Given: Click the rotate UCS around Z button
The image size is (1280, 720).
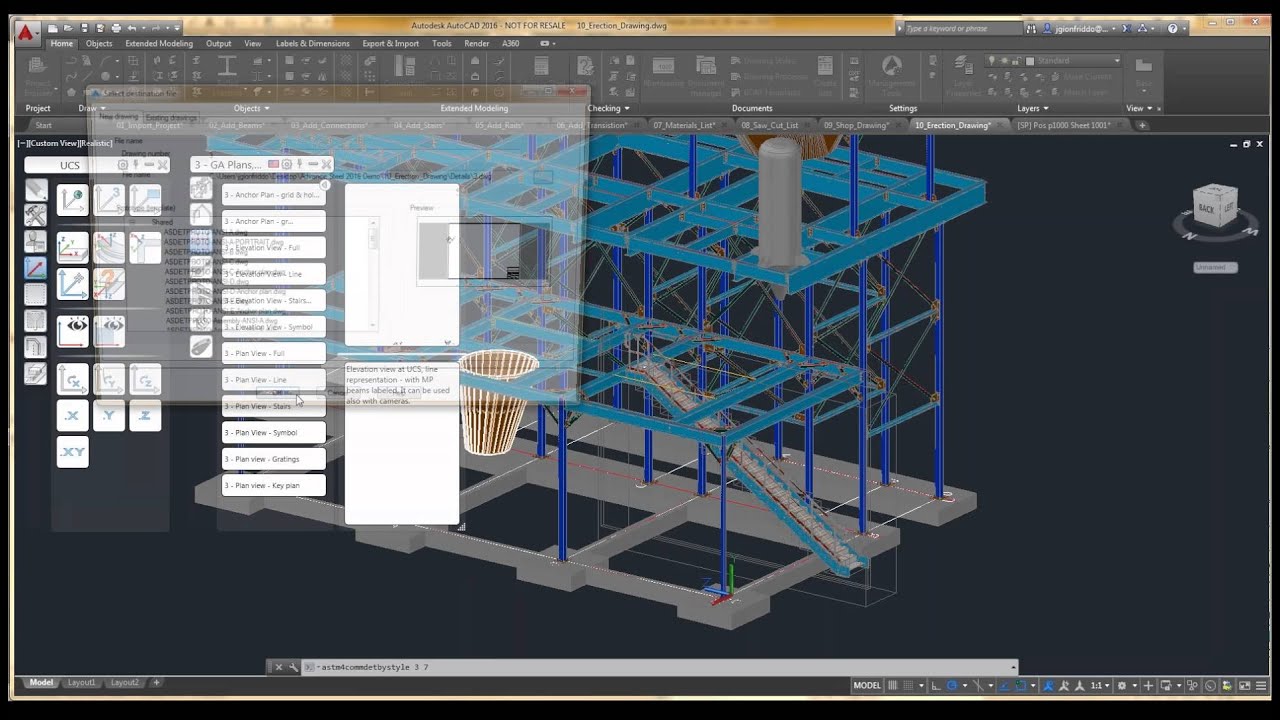Looking at the screenshot, I should [145, 380].
